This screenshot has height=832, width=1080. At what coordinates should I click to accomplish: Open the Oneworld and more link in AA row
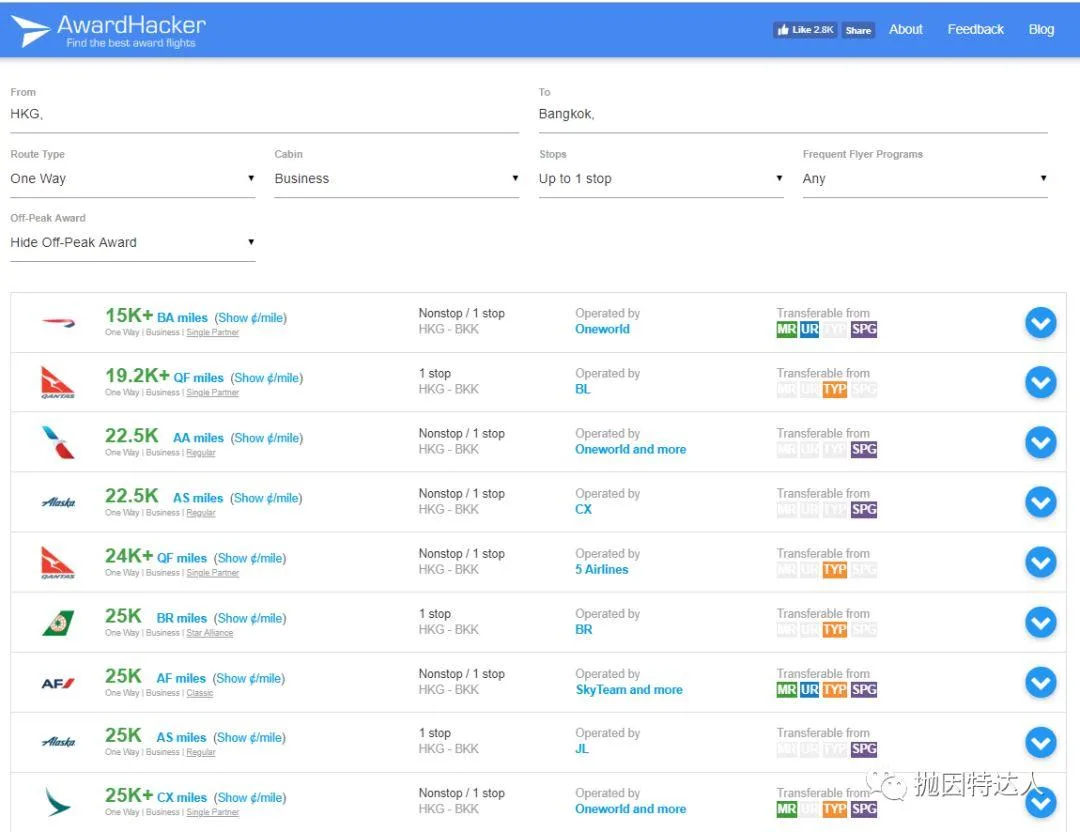point(630,449)
